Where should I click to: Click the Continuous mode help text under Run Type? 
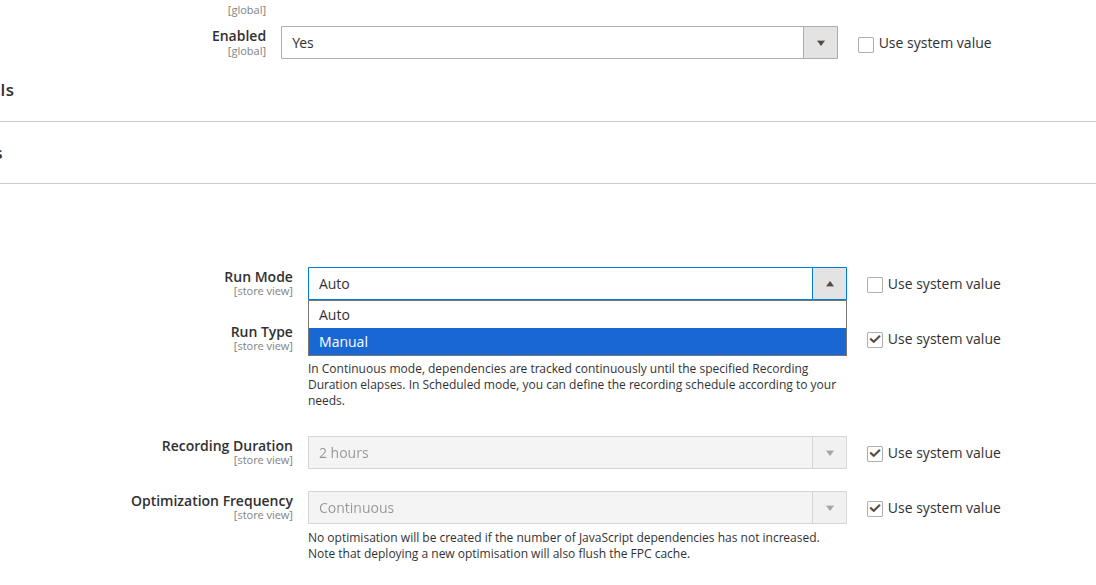(x=572, y=384)
